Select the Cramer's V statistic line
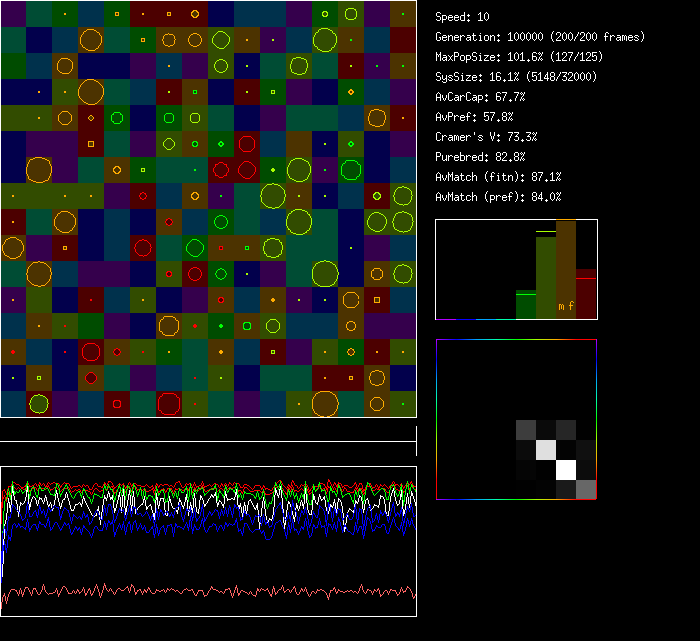 click(x=486, y=137)
